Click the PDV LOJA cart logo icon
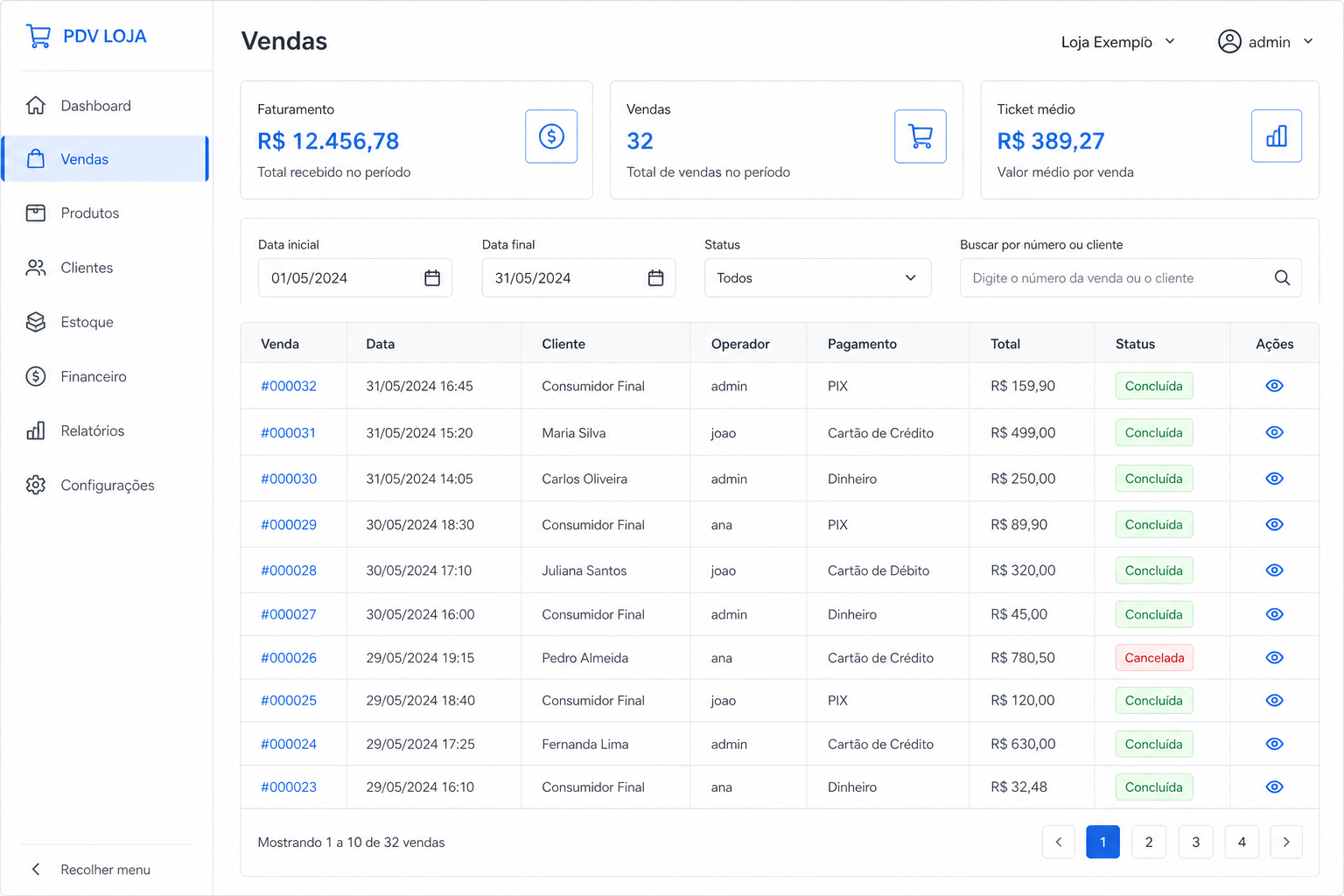 [38, 36]
